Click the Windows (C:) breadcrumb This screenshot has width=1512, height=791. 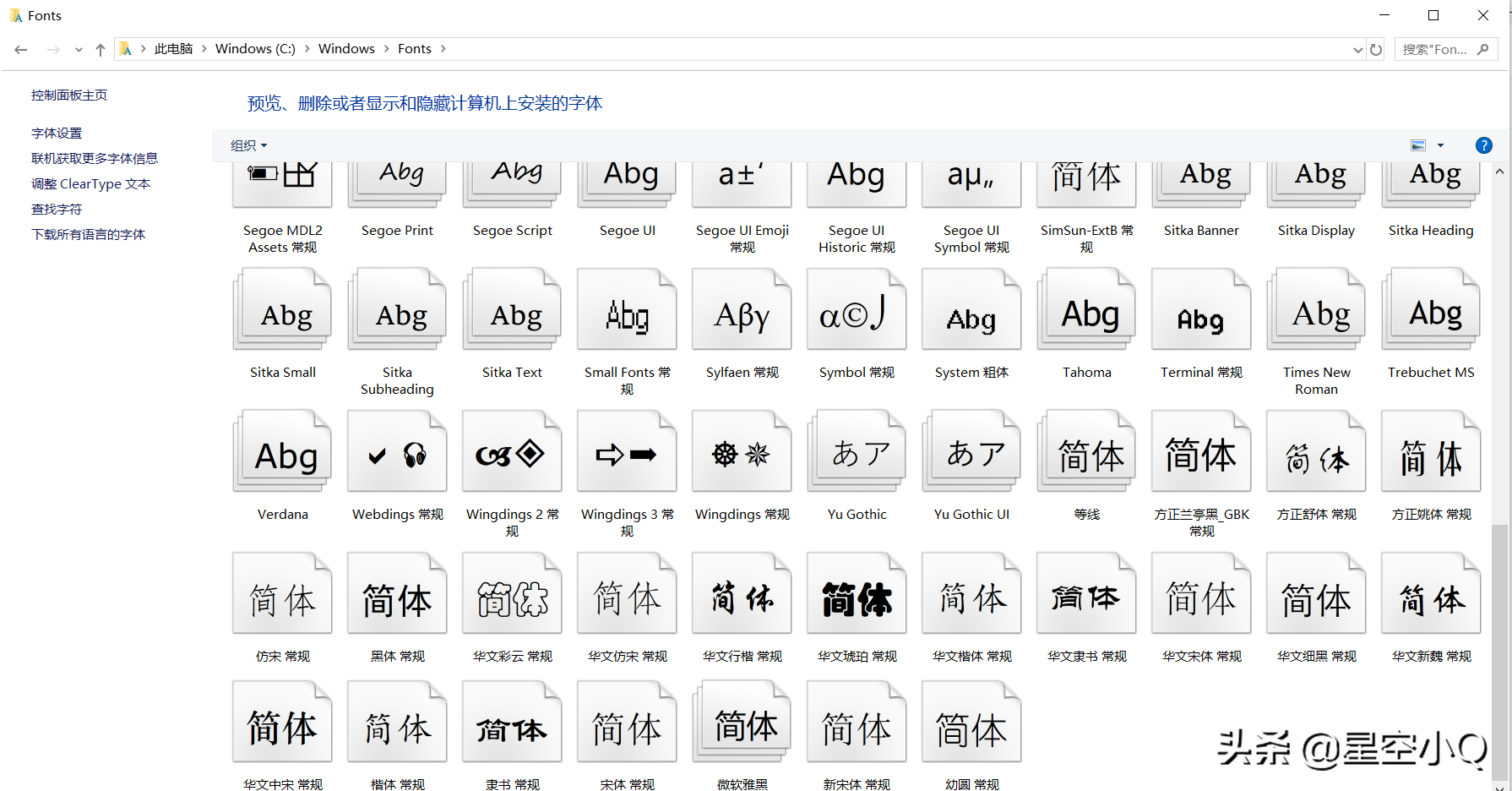[255, 49]
